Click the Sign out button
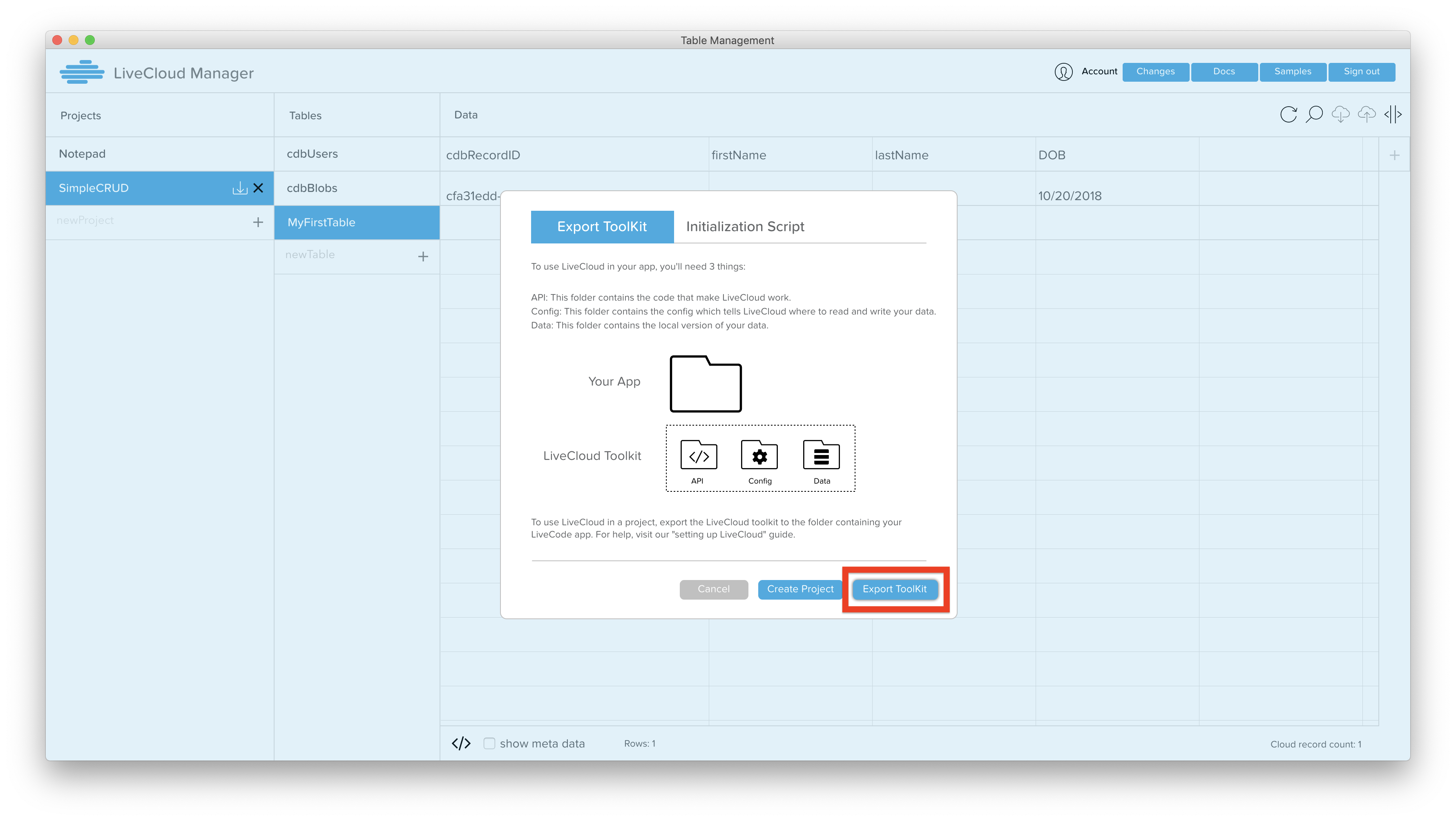Viewport: 1456px width, 821px height. (1361, 72)
